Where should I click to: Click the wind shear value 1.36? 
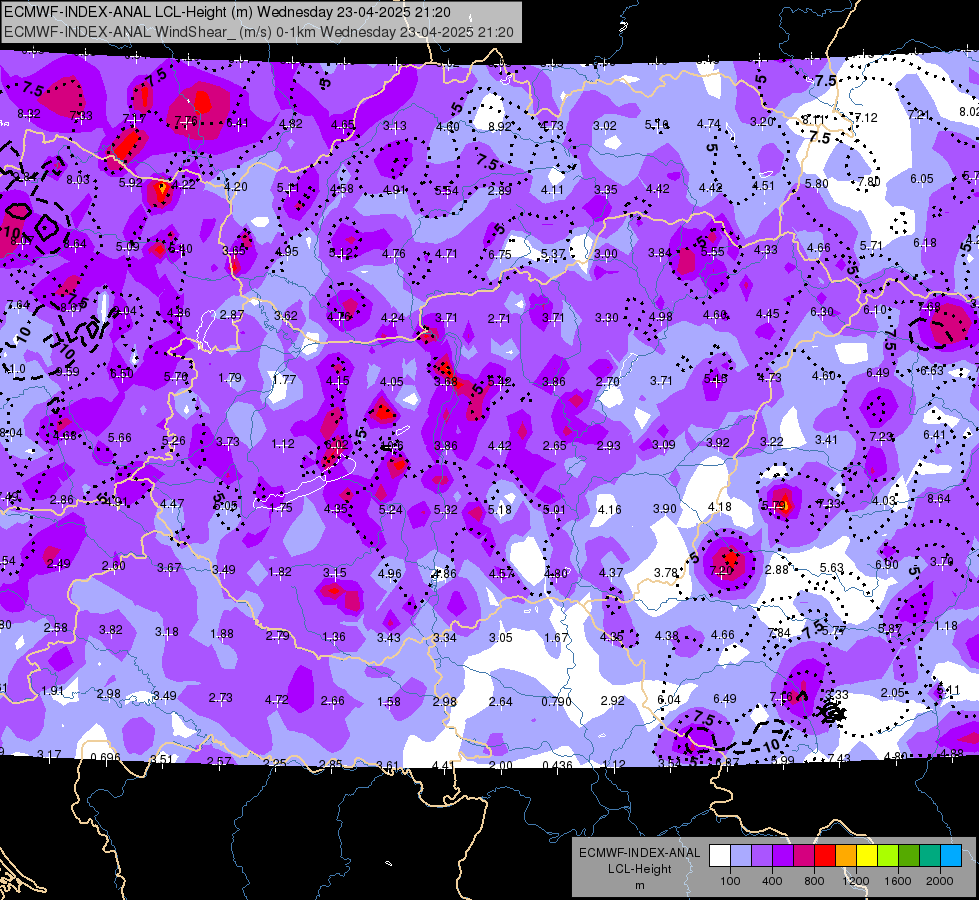[x=334, y=637]
